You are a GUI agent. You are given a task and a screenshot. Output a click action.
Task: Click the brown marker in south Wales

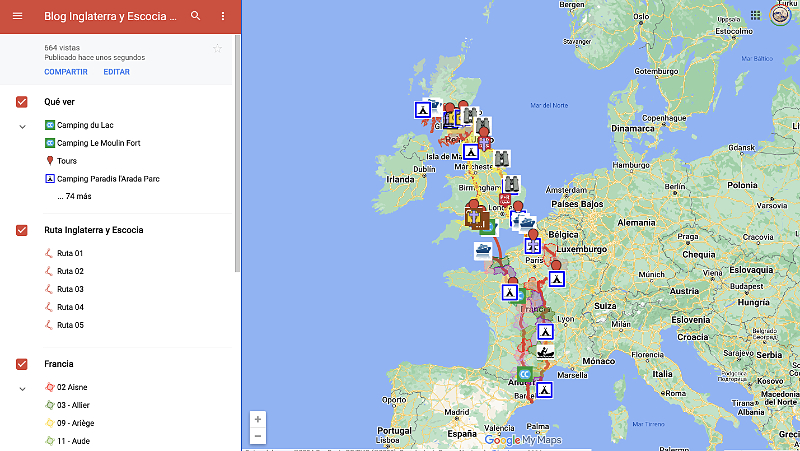click(x=476, y=218)
